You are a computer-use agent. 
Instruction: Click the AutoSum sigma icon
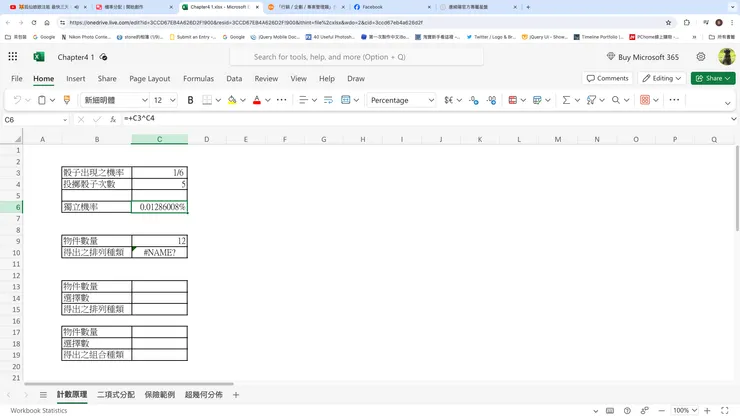(x=566, y=100)
